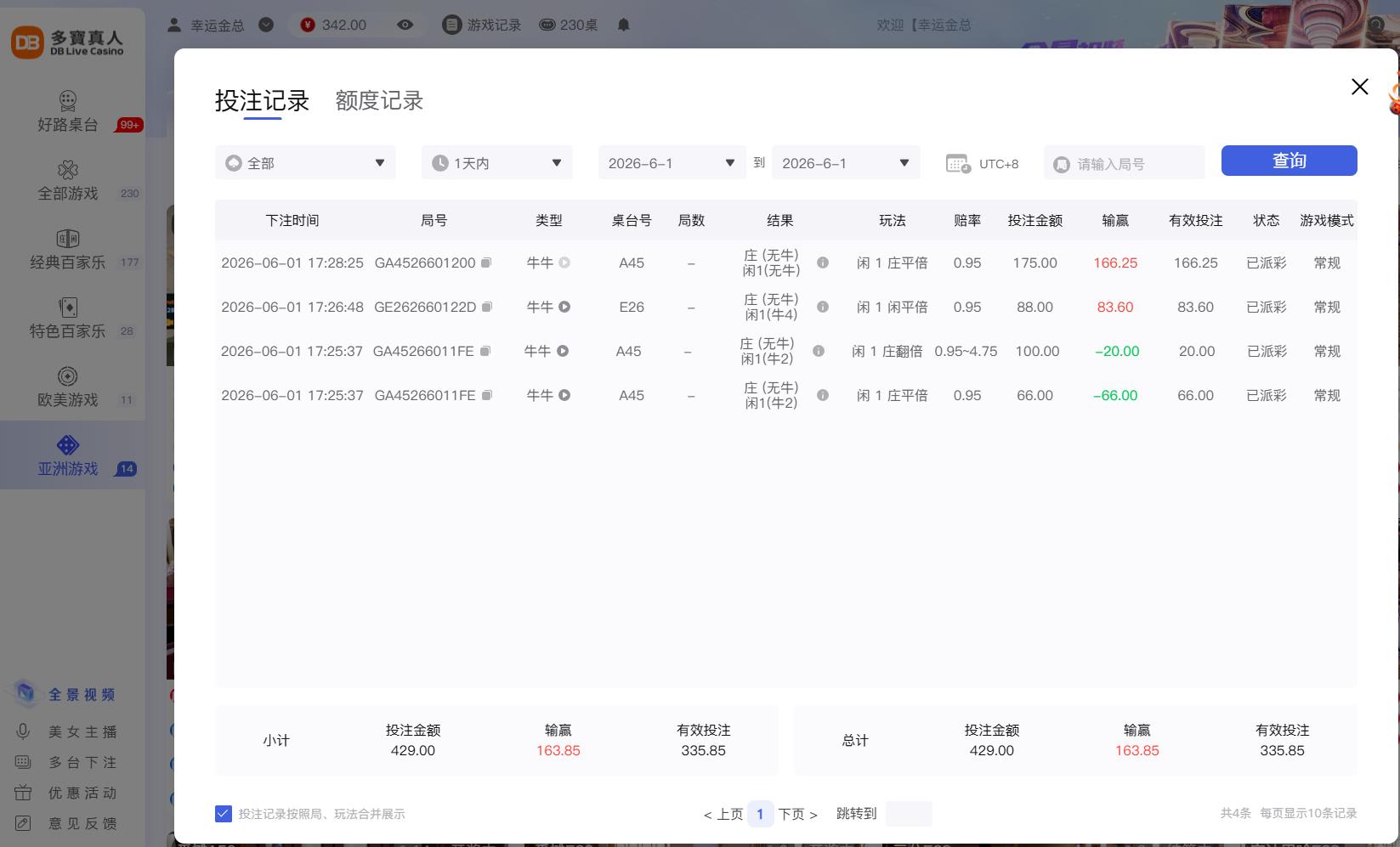Play replay for the 17:26:48 bet
The image size is (1400, 847).
(564, 307)
